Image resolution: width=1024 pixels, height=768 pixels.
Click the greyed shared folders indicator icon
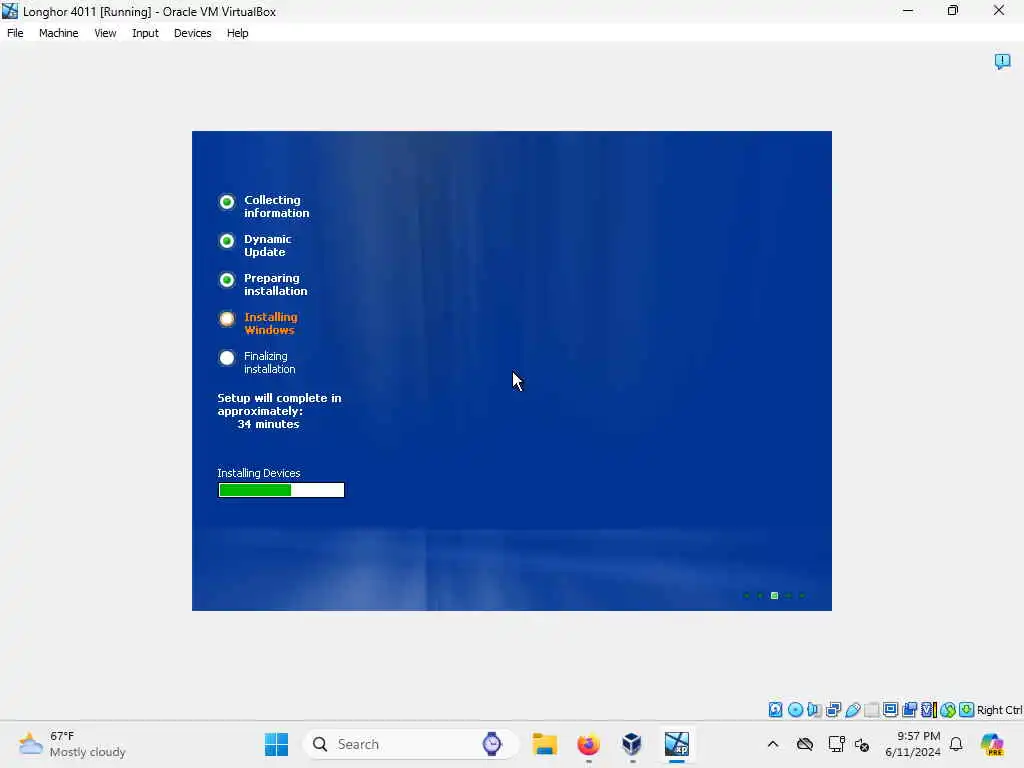pyautogui.click(x=871, y=710)
